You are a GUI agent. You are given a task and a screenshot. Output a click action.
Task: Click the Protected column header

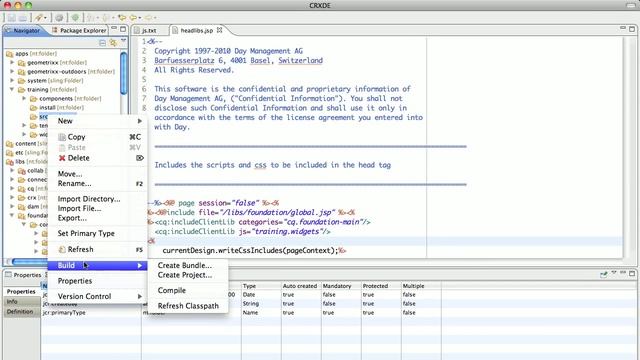[x=381, y=286]
